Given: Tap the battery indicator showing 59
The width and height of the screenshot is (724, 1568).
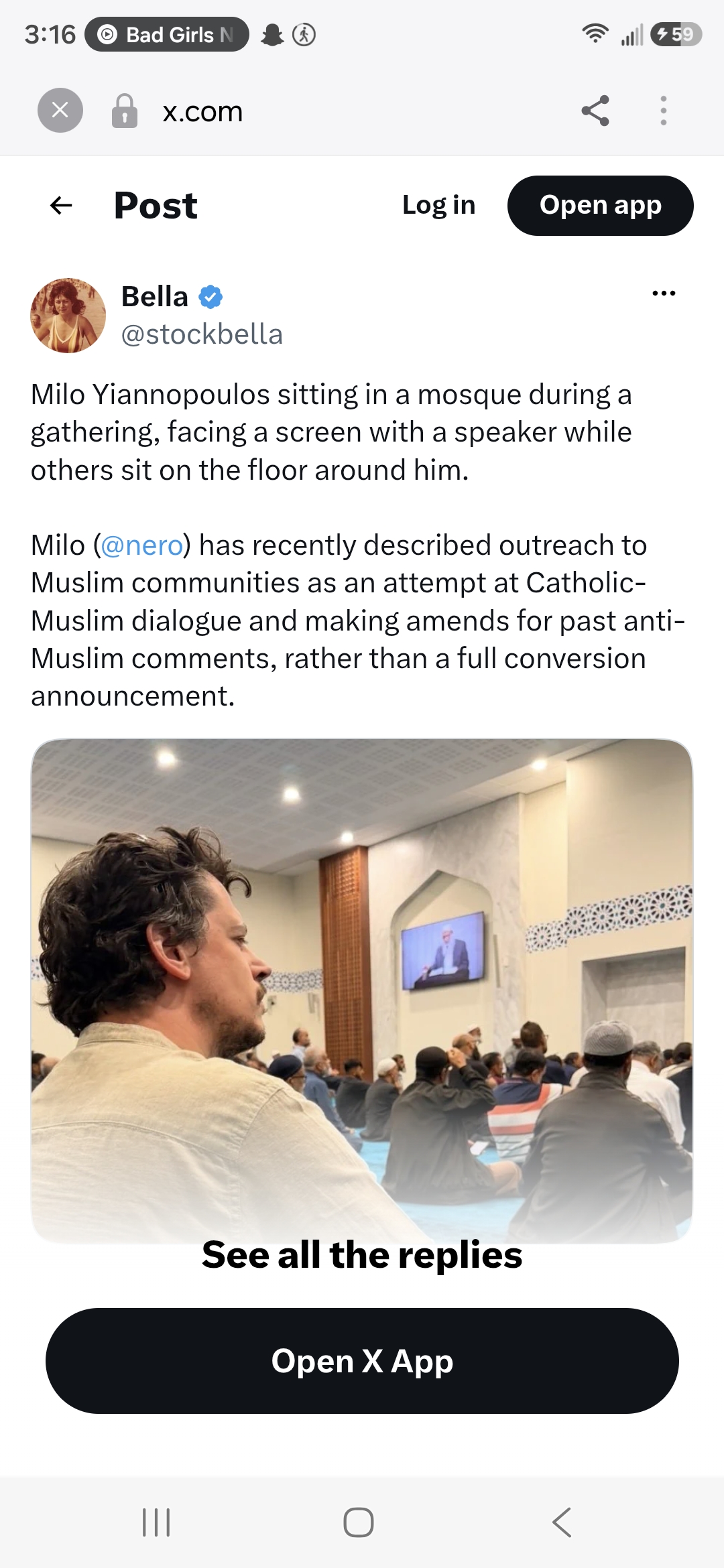Looking at the screenshot, I should tap(676, 34).
